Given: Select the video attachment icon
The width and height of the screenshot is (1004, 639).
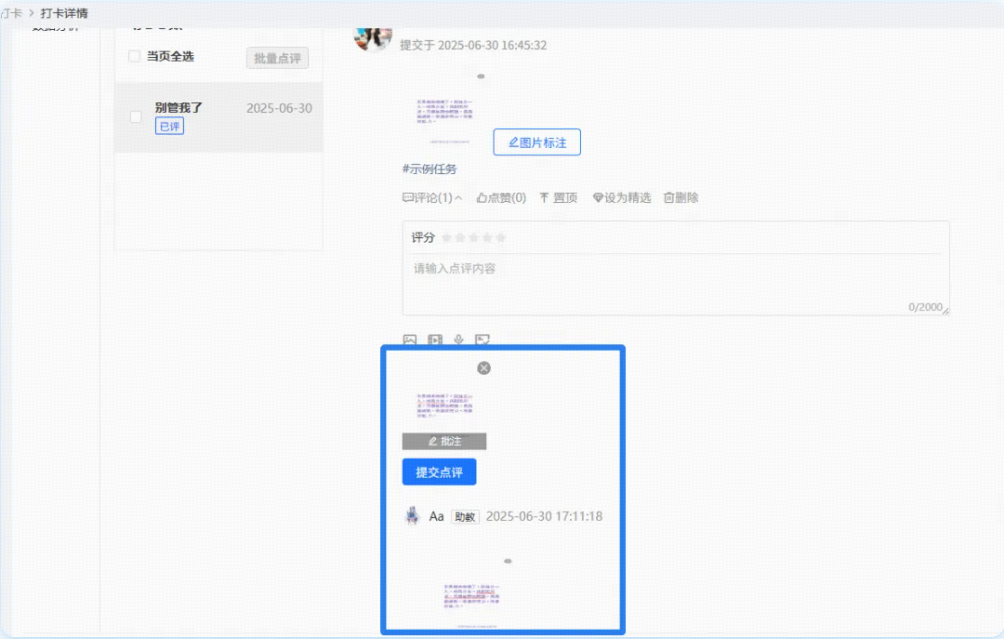Looking at the screenshot, I should click(433, 338).
